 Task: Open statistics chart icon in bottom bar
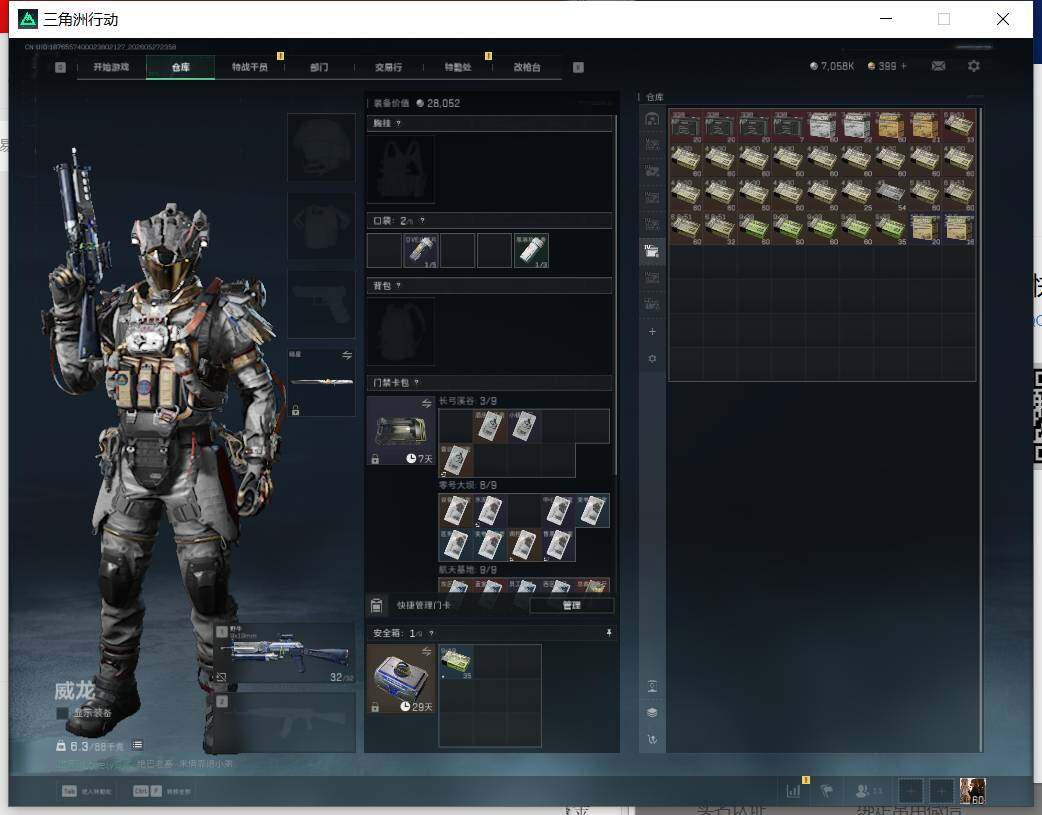793,791
